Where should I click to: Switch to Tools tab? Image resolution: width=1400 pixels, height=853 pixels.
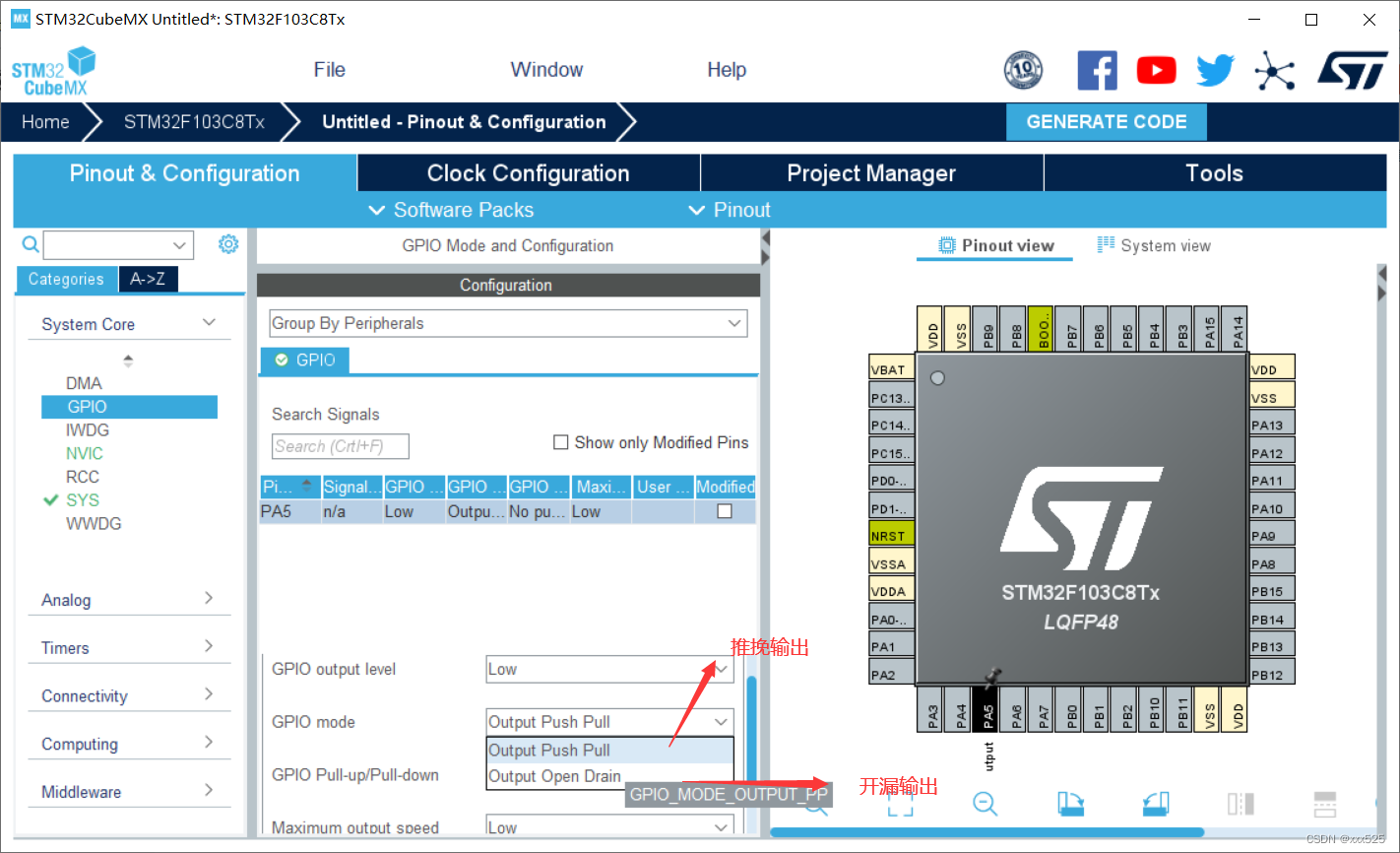click(x=1215, y=173)
